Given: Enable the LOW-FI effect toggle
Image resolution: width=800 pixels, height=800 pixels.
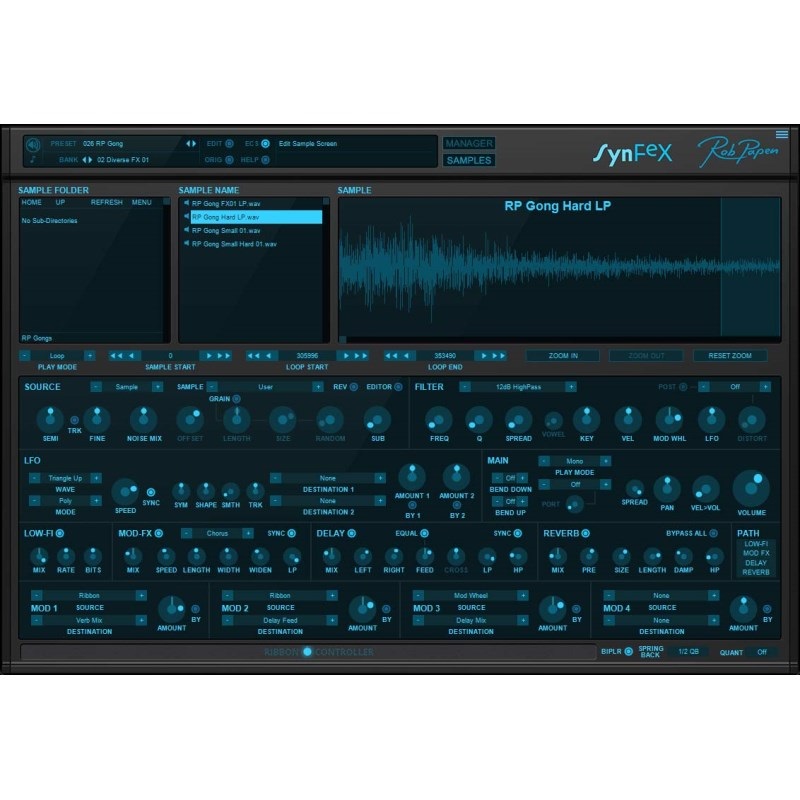Looking at the screenshot, I should click(x=60, y=533).
